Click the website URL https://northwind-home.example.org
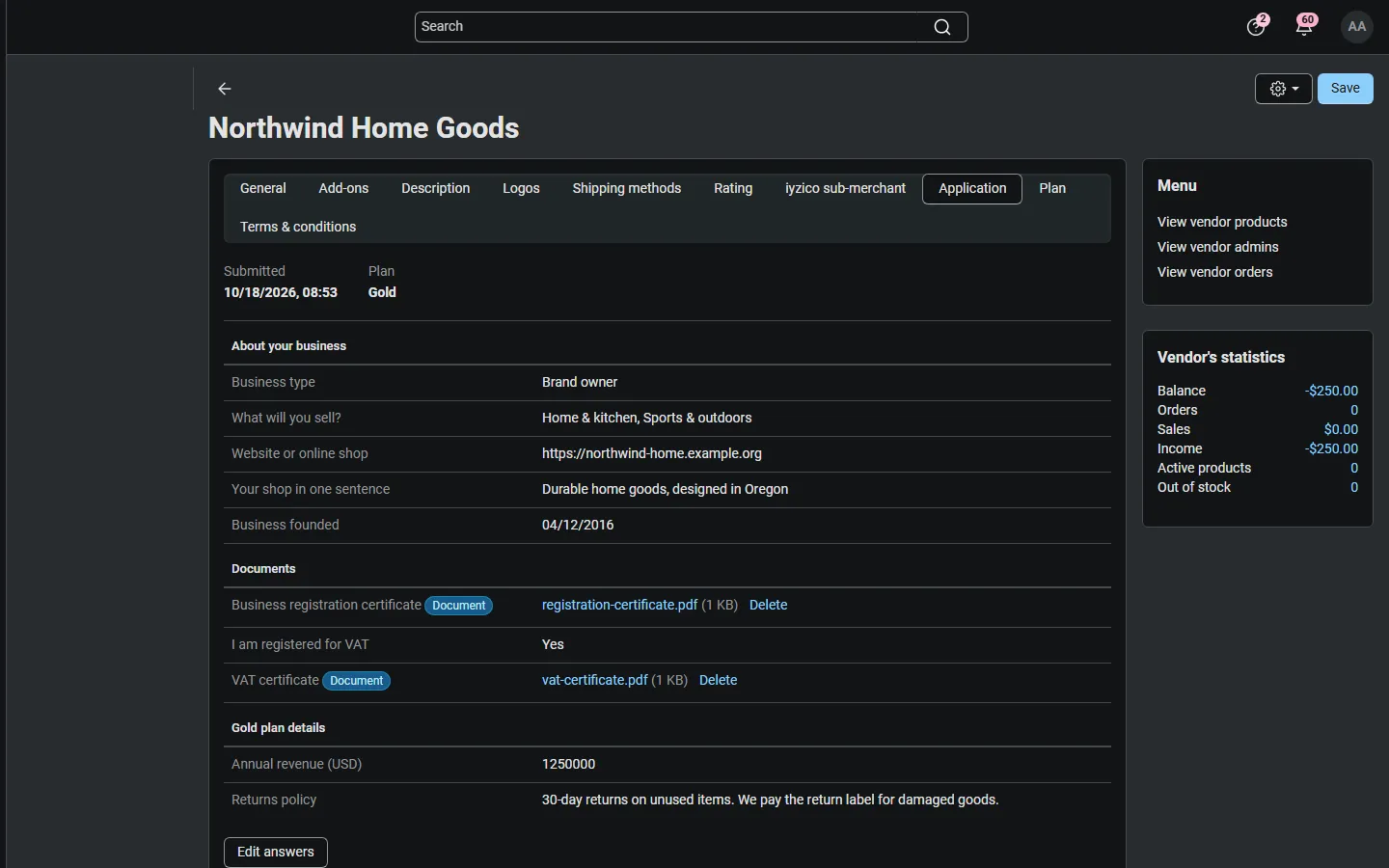The width and height of the screenshot is (1389, 868). 652,453
